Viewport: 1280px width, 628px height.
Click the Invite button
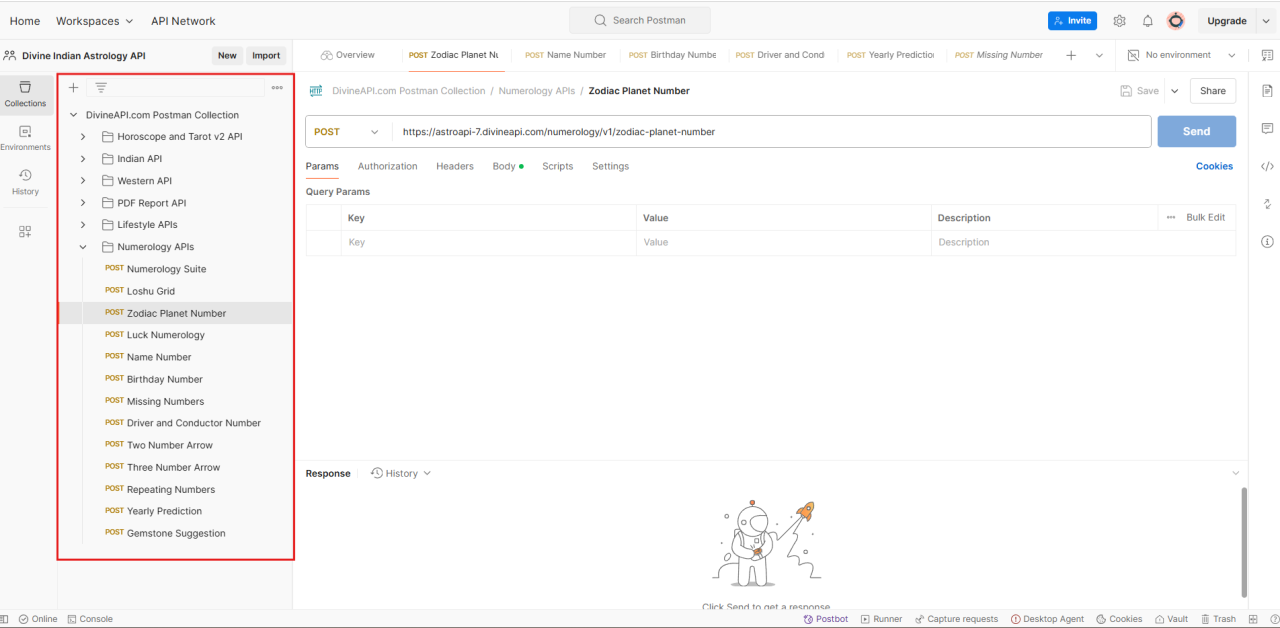pyautogui.click(x=1072, y=21)
